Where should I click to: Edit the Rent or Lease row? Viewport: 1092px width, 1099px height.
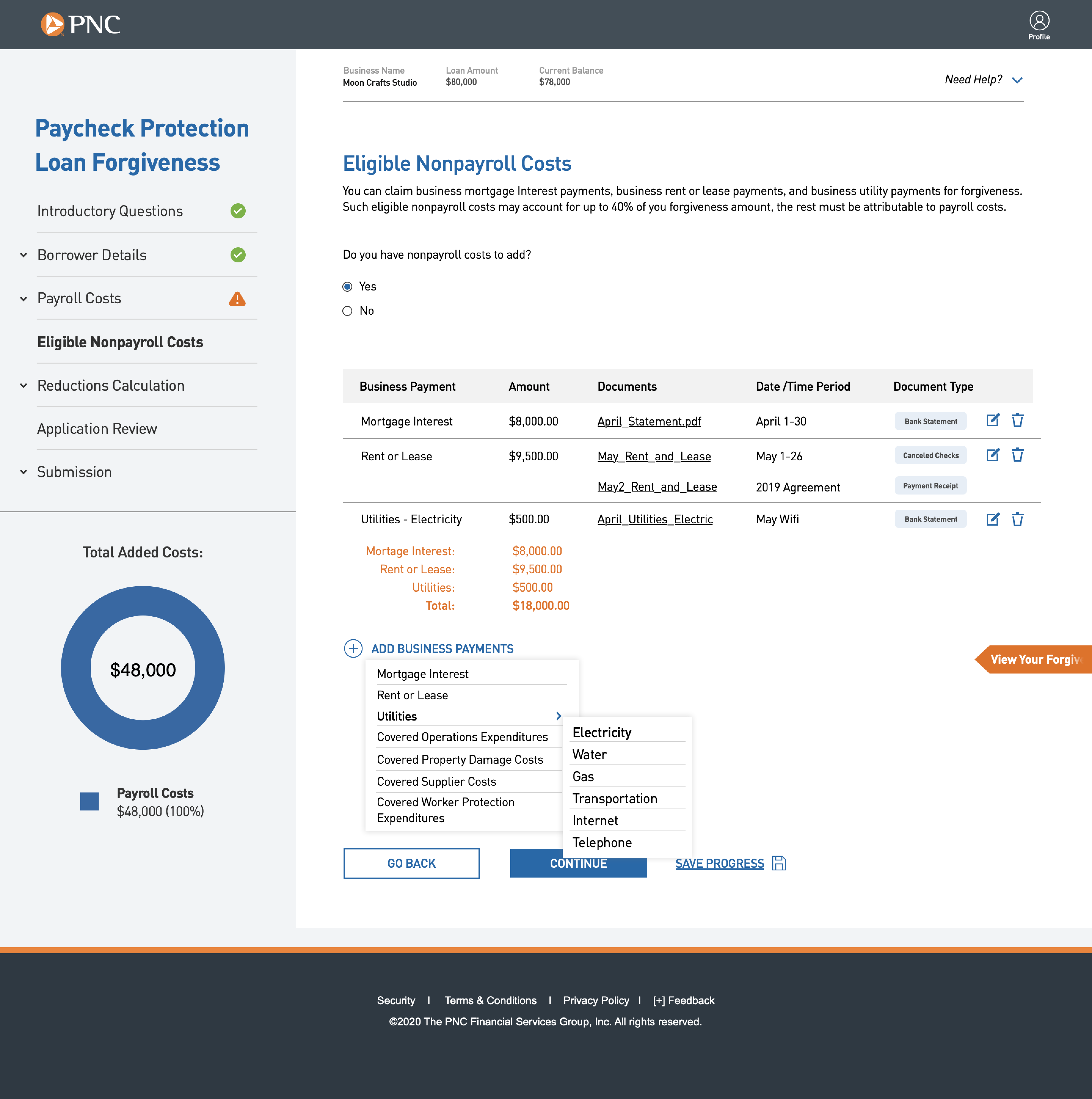coord(992,455)
